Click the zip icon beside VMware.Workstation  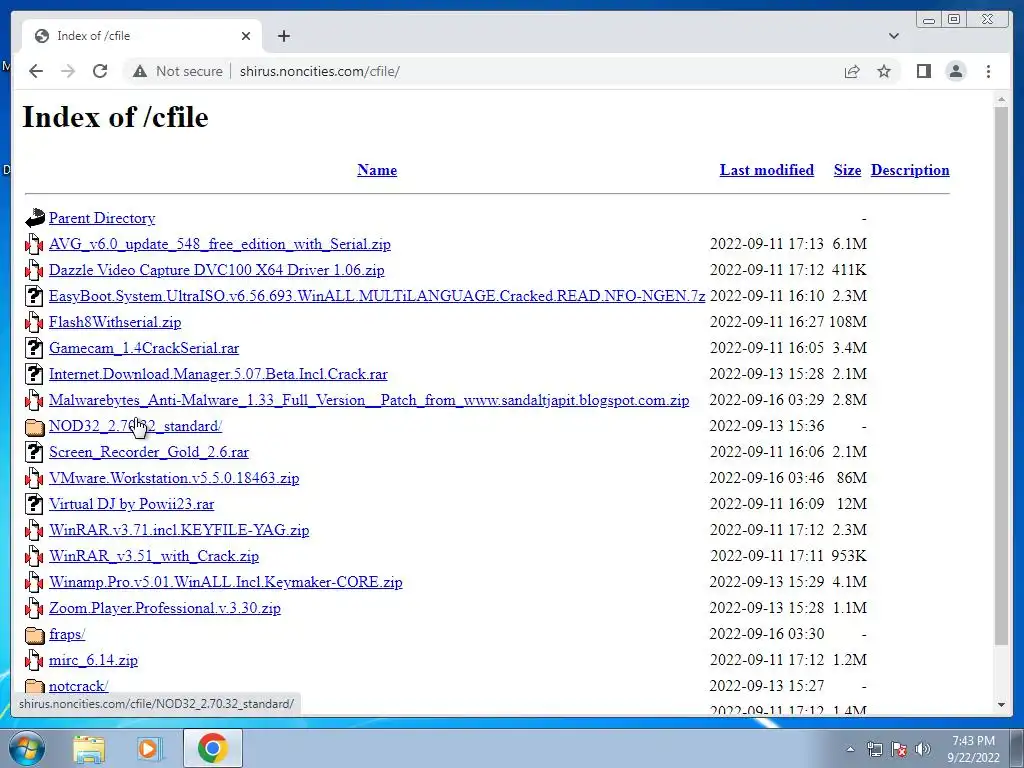pos(34,477)
